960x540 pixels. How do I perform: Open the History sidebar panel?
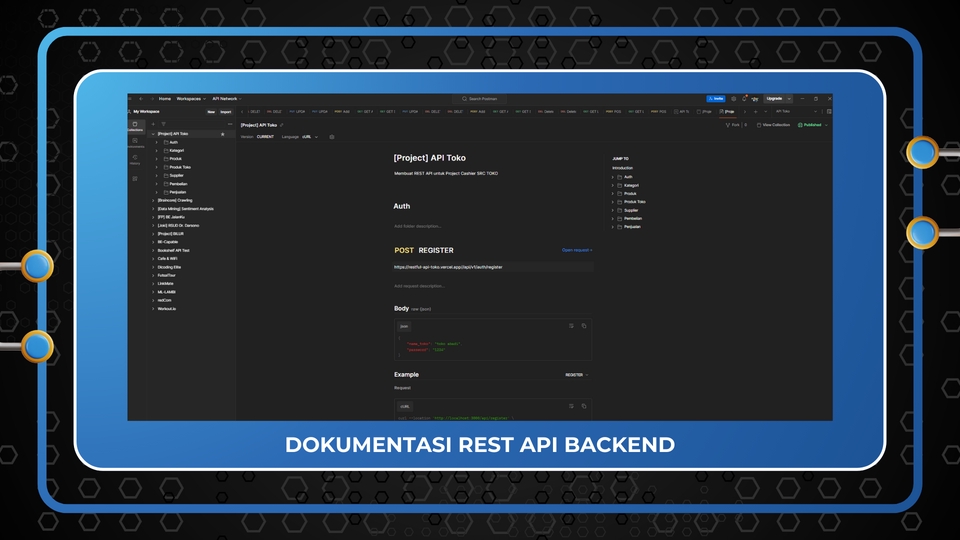[135, 160]
